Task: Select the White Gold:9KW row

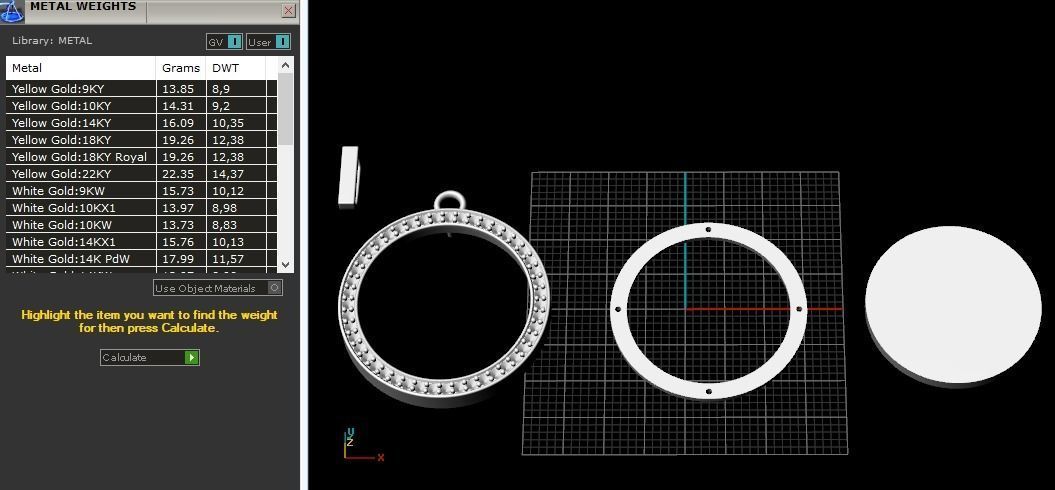Action: coord(141,190)
